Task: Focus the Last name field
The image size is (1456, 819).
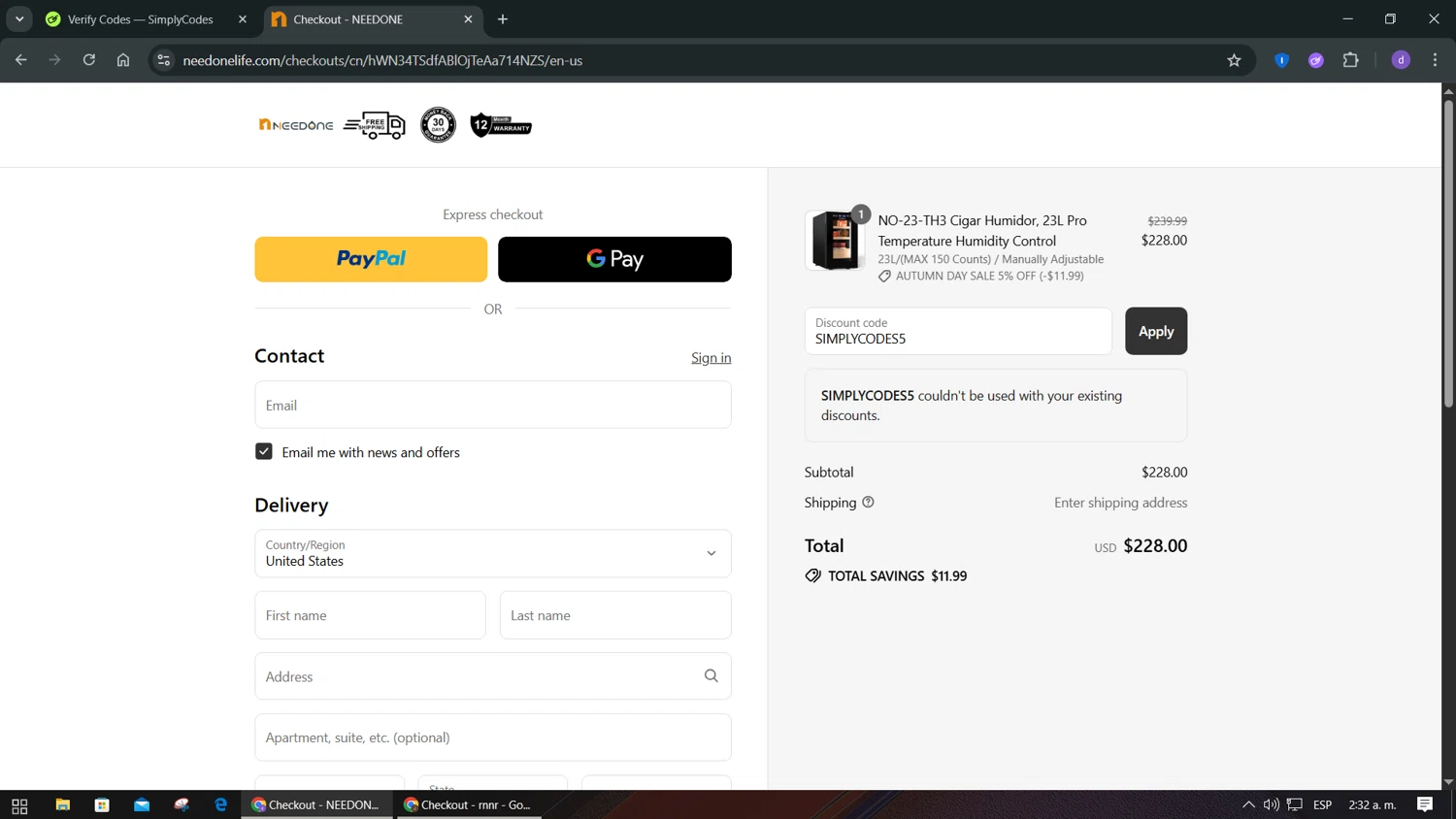Action: point(615,615)
